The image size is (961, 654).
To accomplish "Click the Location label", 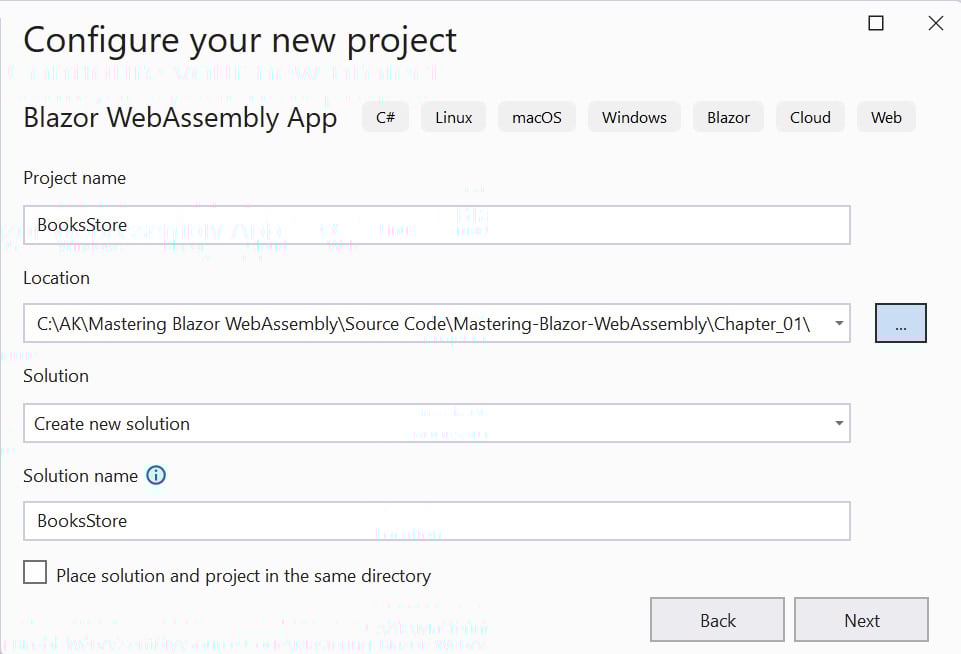I will click(x=56, y=278).
